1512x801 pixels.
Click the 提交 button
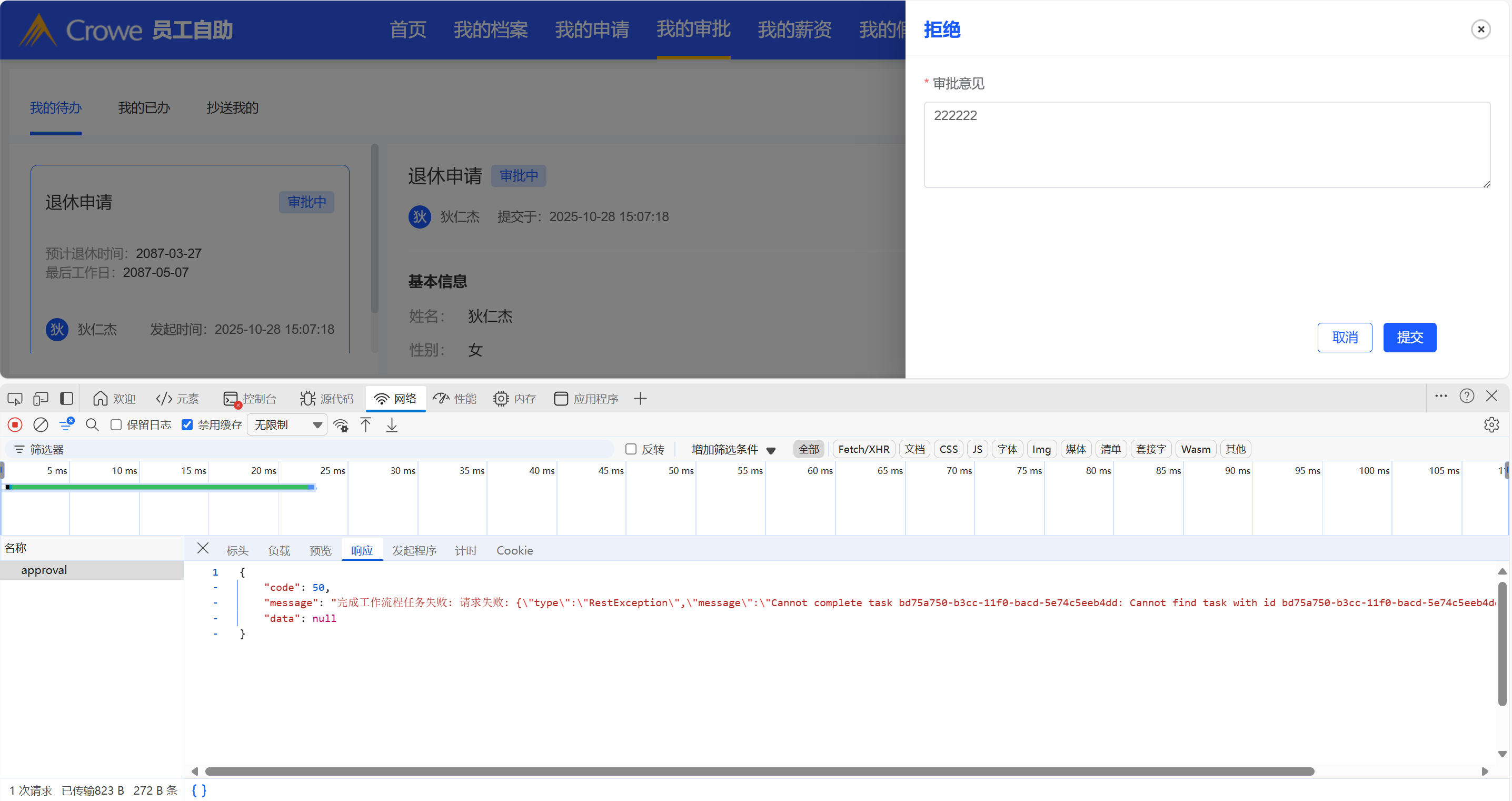point(1409,337)
